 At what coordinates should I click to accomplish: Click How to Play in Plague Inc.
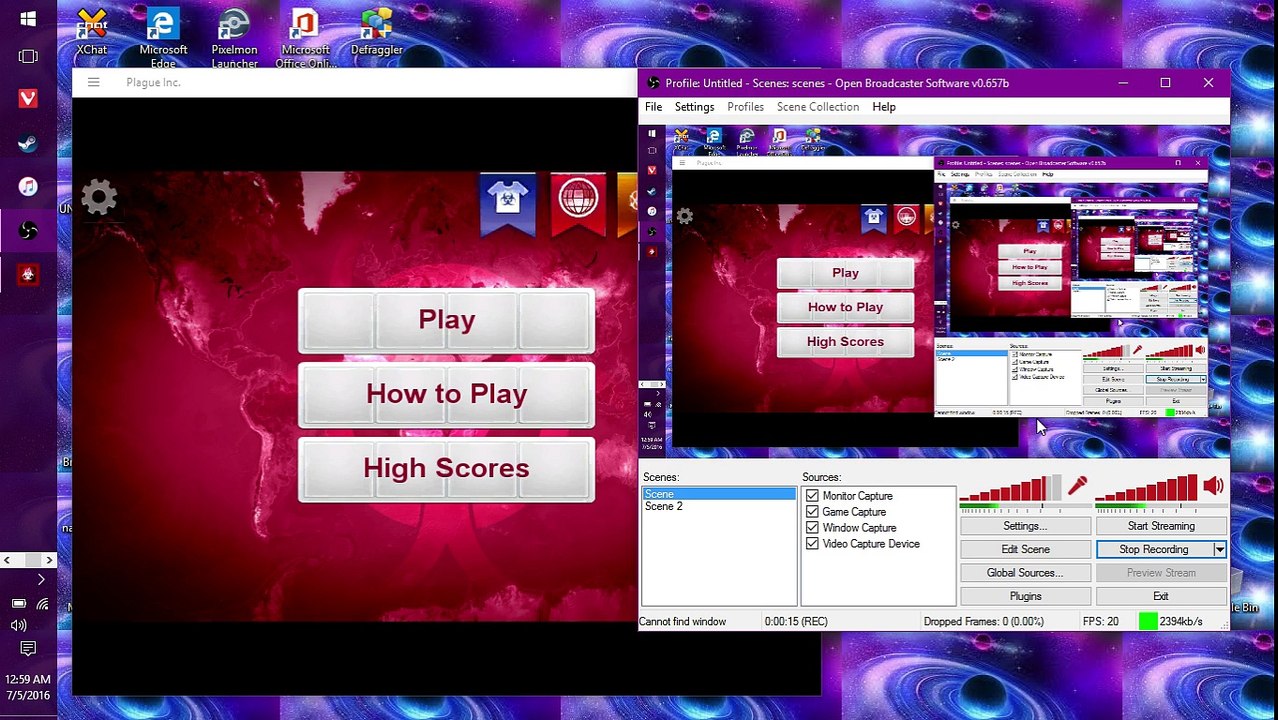446,394
